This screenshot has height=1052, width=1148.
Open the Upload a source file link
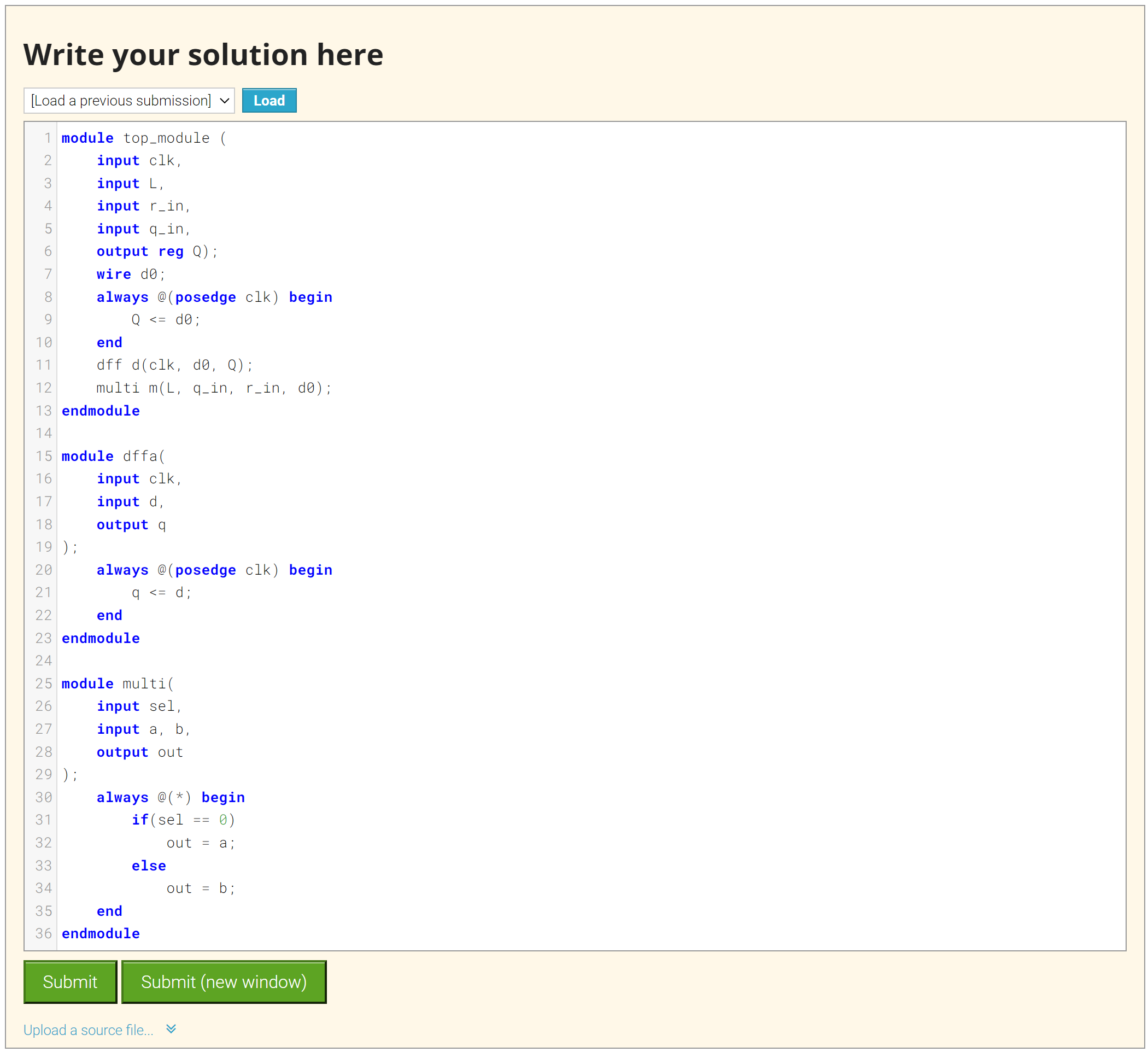tap(88, 1030)
